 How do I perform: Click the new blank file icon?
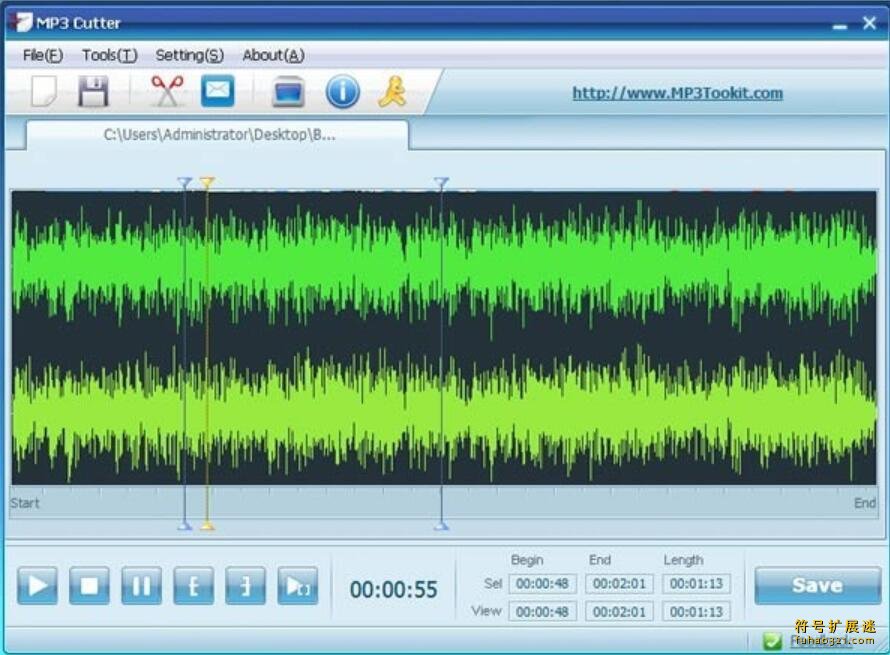[44, 91]
